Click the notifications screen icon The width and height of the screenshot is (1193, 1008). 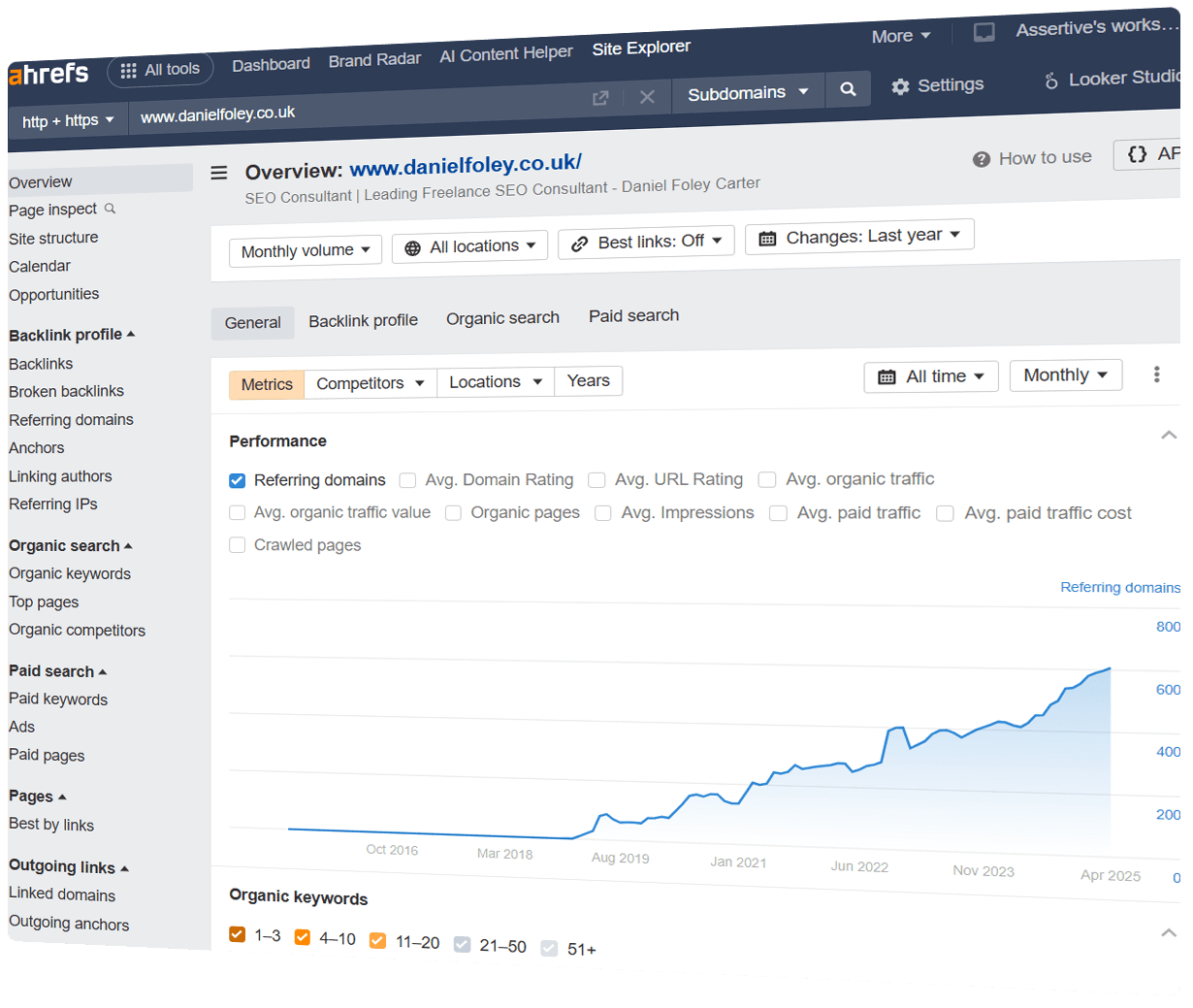point(983,32)
